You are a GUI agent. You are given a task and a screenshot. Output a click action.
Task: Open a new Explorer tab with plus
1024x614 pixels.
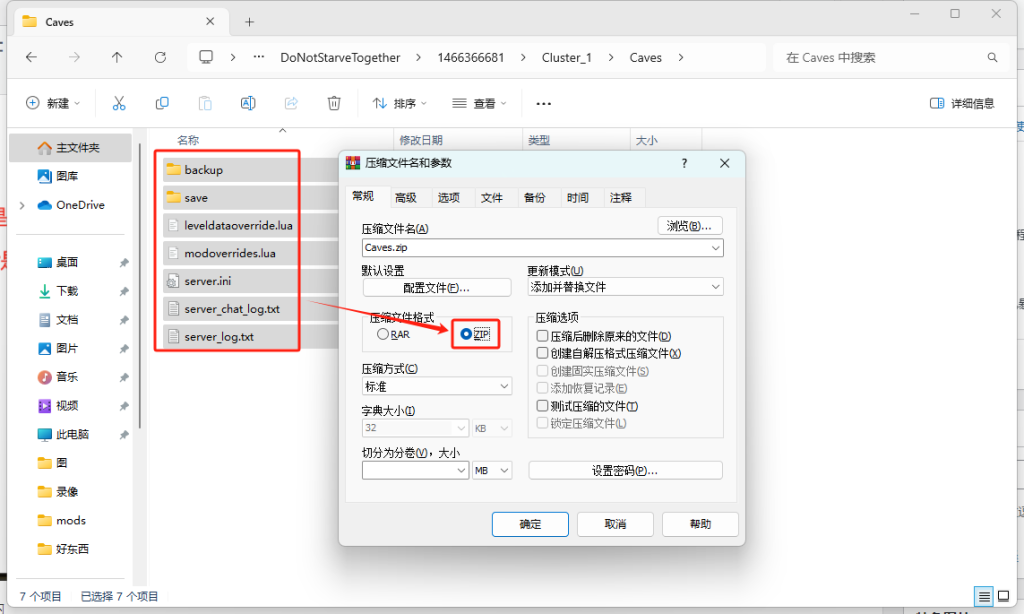tap(249, 22)
